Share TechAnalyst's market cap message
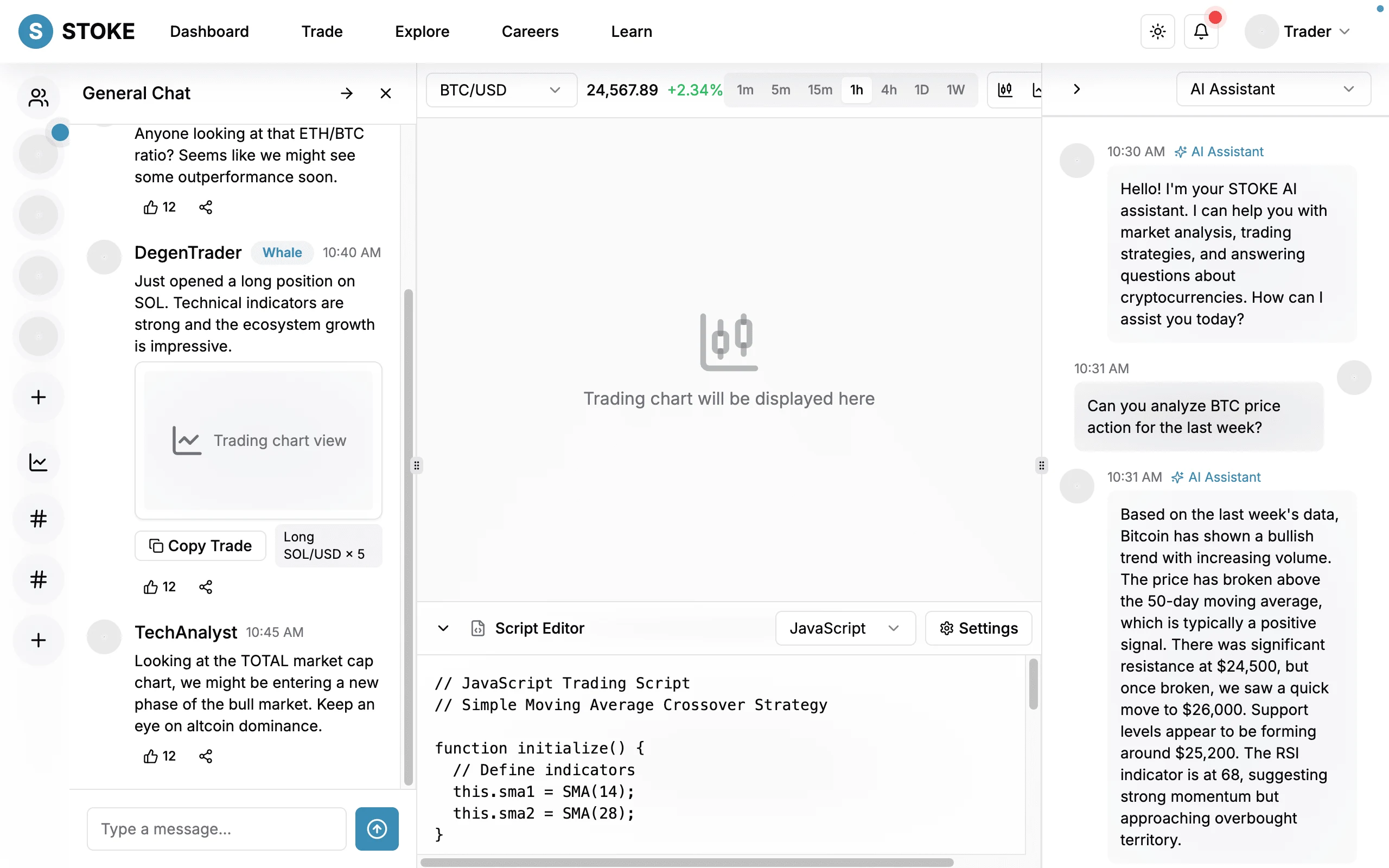Screen dimensions: 1389x868 pos(206,756)
